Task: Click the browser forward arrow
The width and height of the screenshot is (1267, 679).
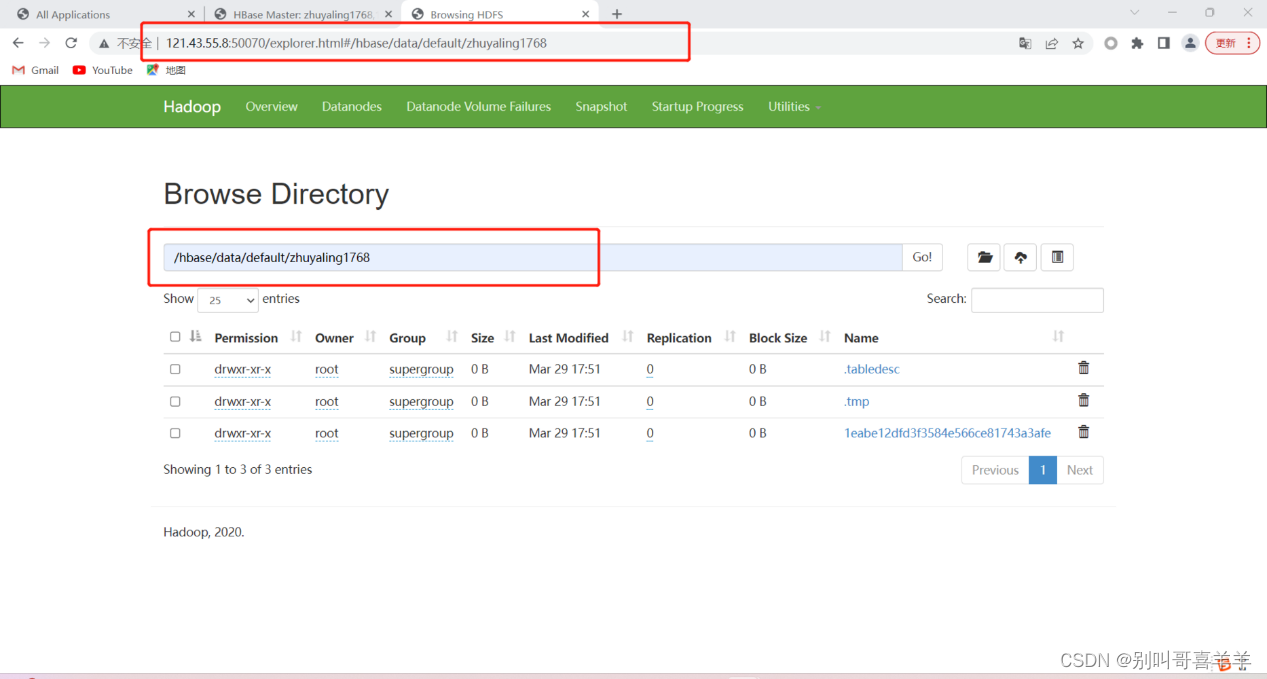Action: click(x=44, y=43)
